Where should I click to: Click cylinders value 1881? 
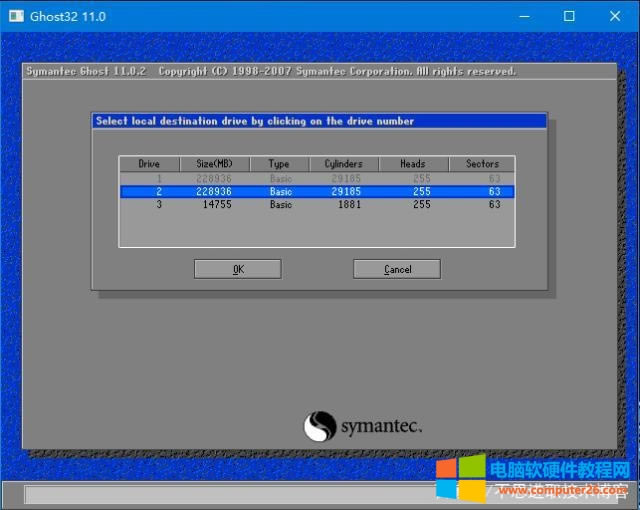pyautogui.click(x=349, y=204)
